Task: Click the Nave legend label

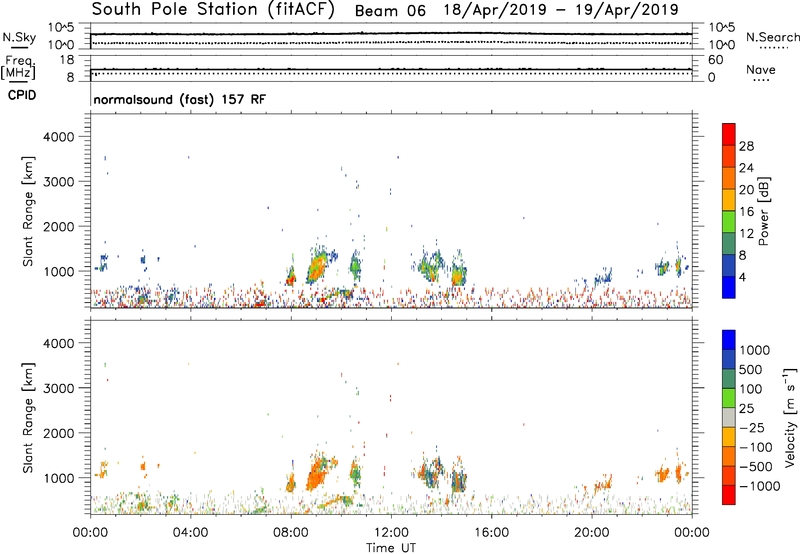Action: click(x=761, y=69)
